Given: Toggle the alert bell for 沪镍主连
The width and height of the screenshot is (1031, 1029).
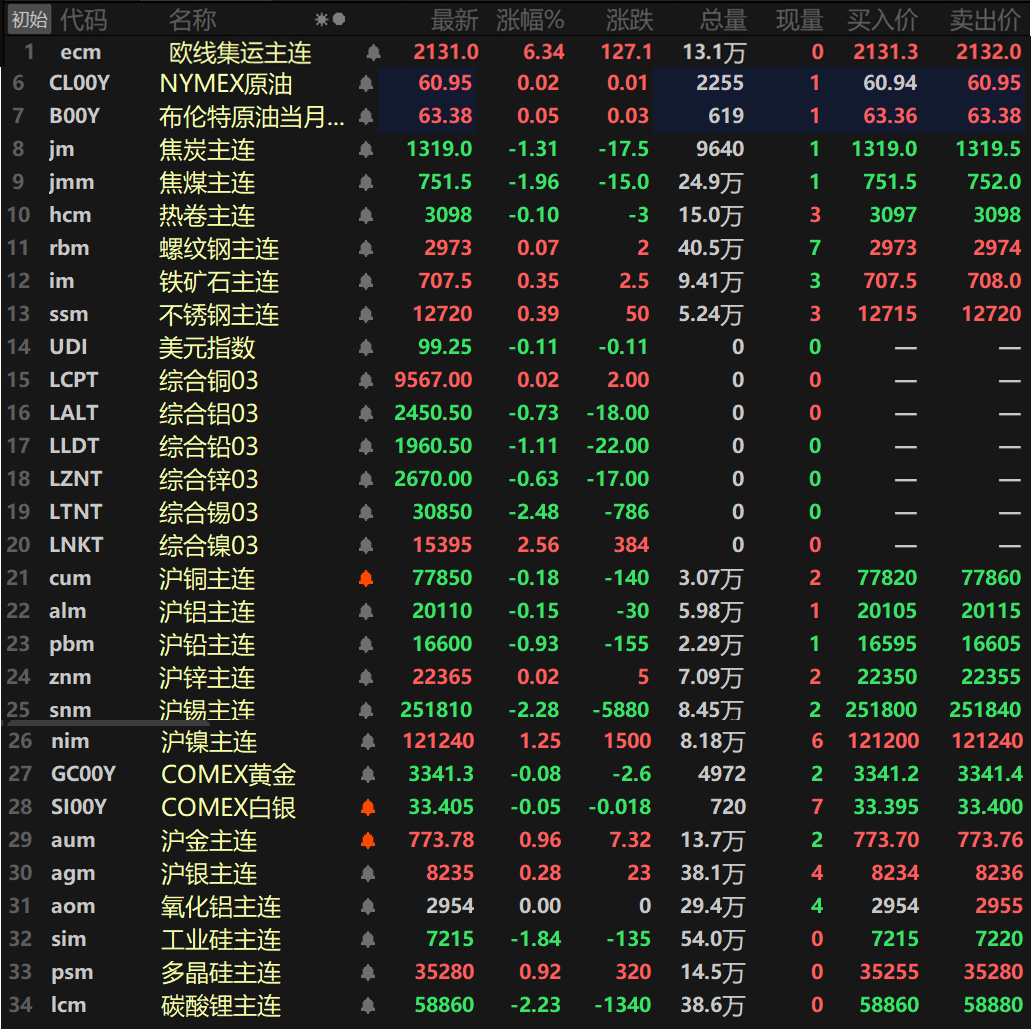Looking at the screenshot, I should 368,742.
